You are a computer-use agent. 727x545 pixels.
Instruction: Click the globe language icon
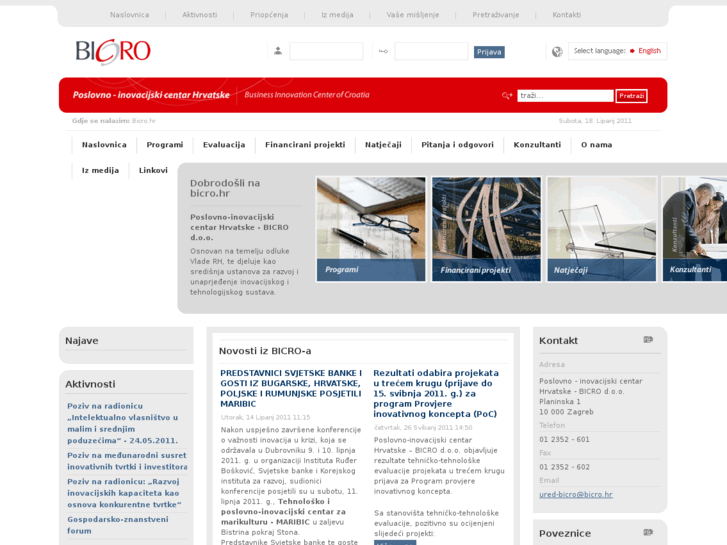coord(557,51)
